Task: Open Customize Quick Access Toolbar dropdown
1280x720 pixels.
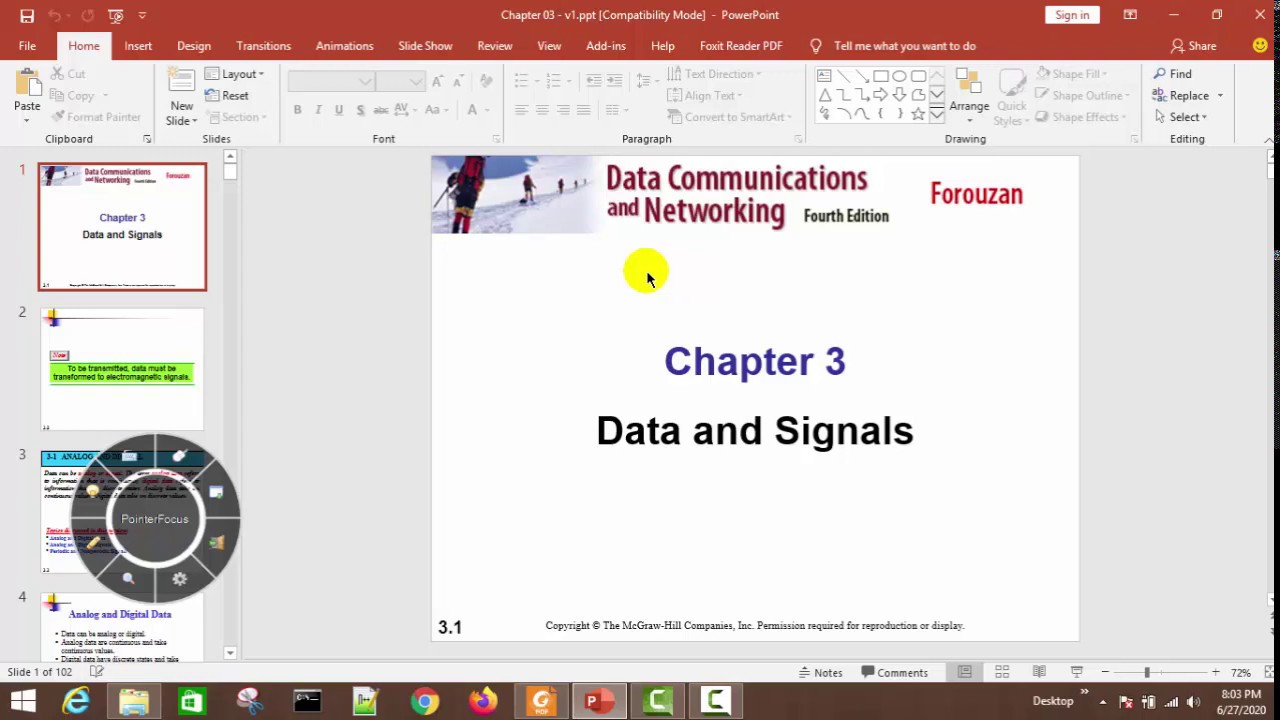Action: pos(142,15)
